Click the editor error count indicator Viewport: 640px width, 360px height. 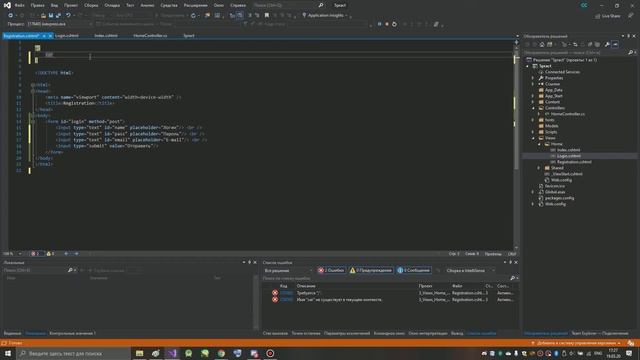click(x=35, y=254)
